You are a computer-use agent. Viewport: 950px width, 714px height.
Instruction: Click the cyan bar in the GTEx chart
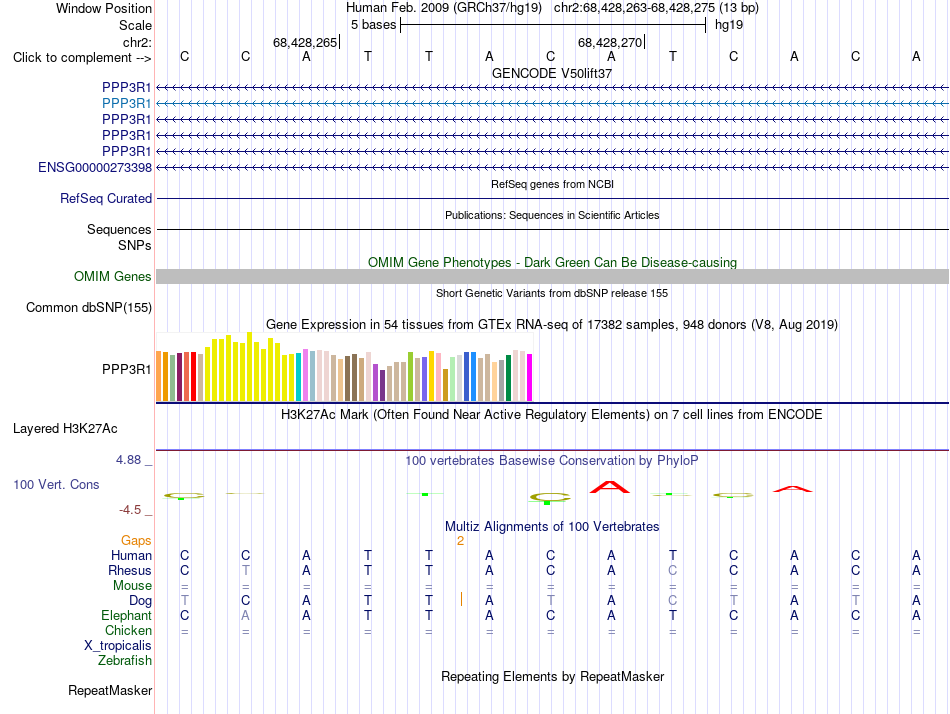tap(298, 377)
